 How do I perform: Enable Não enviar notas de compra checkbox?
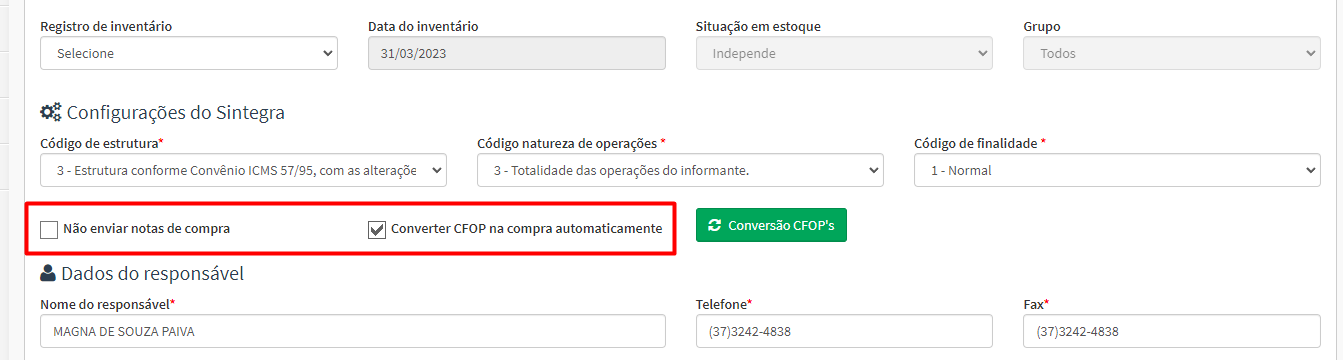49,230
